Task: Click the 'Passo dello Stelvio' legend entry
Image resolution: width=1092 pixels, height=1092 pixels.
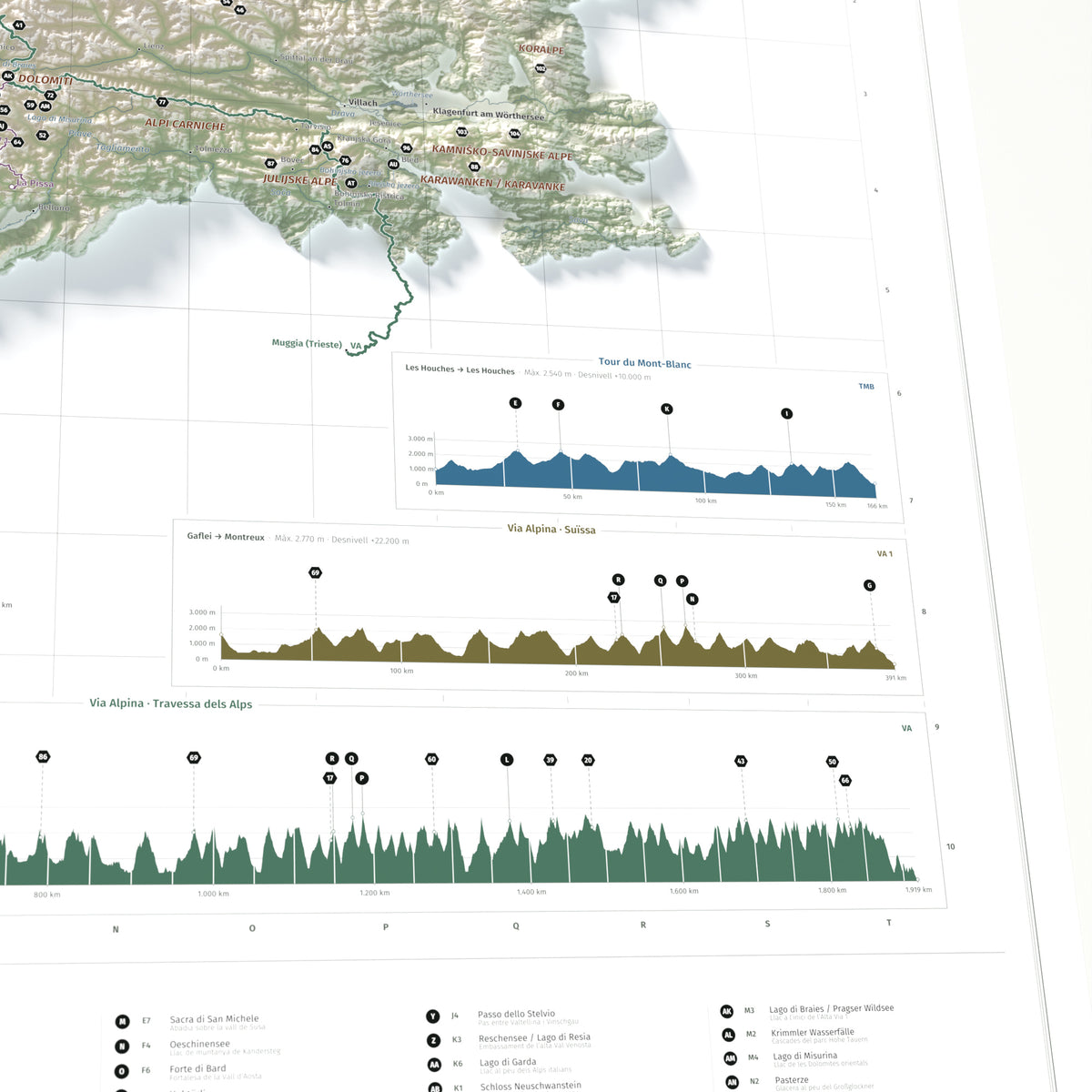Action: click(x=516, y=1014)
